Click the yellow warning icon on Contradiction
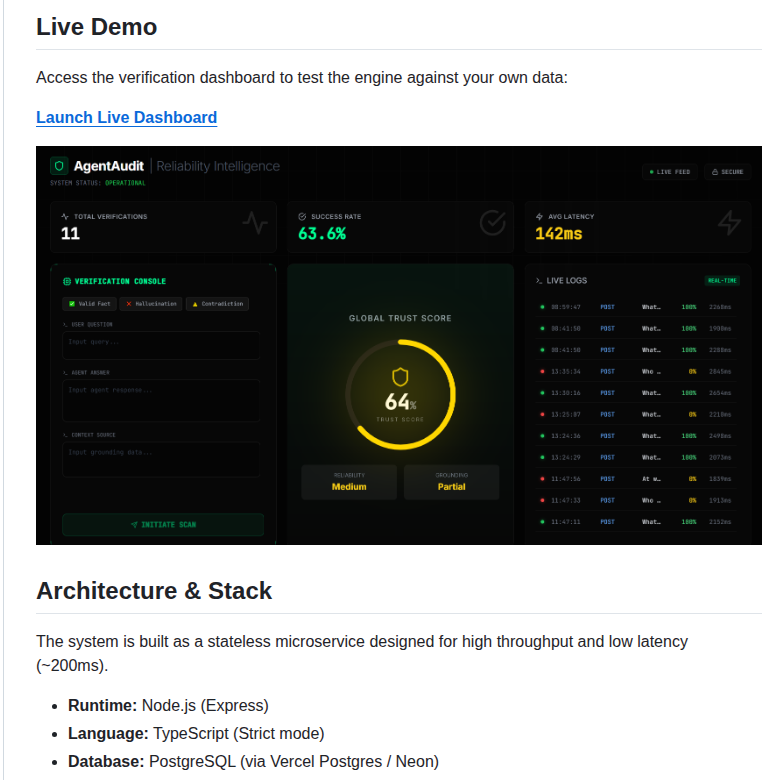 point(195,304)
